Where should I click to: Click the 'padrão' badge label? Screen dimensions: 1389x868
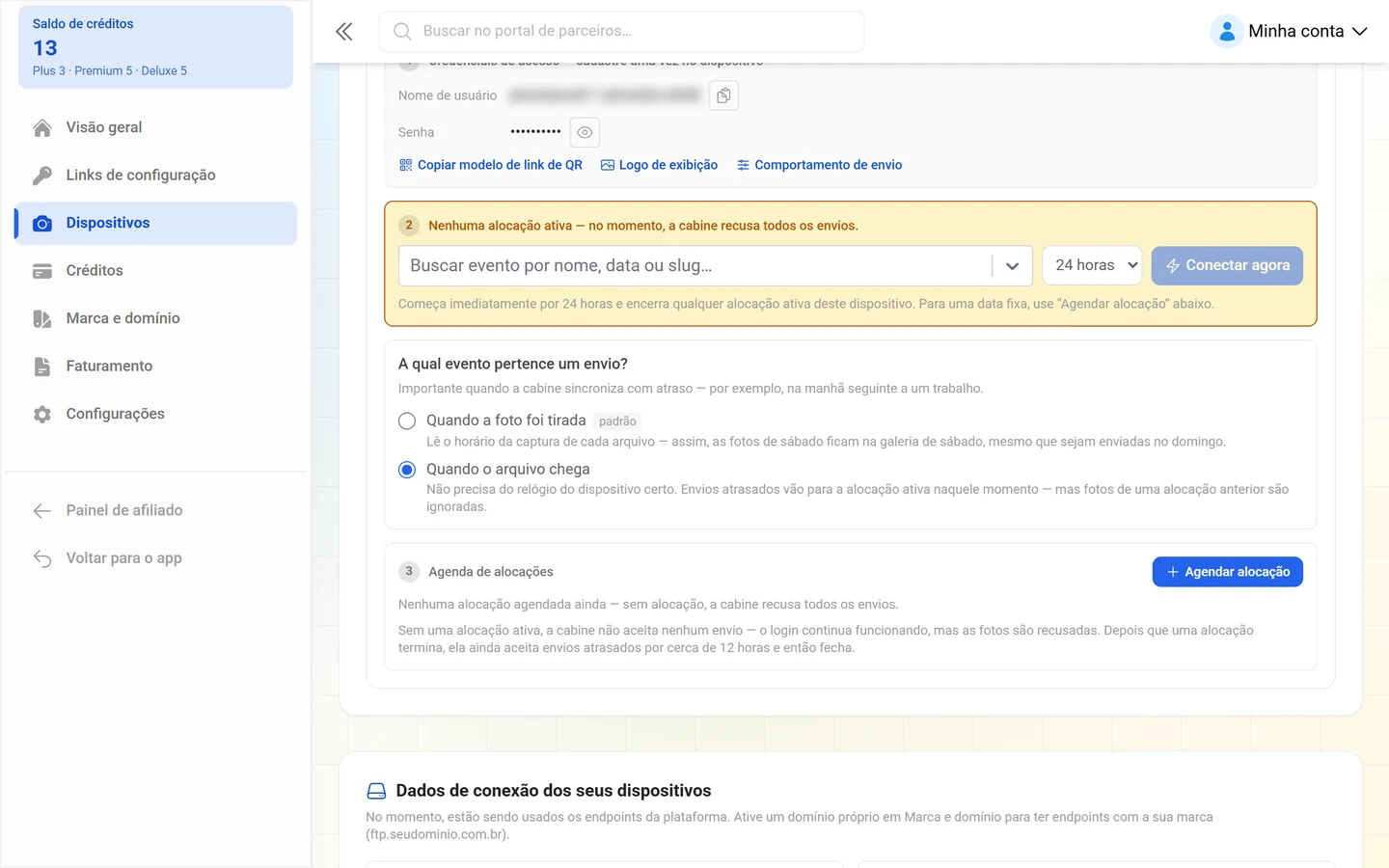617,421
